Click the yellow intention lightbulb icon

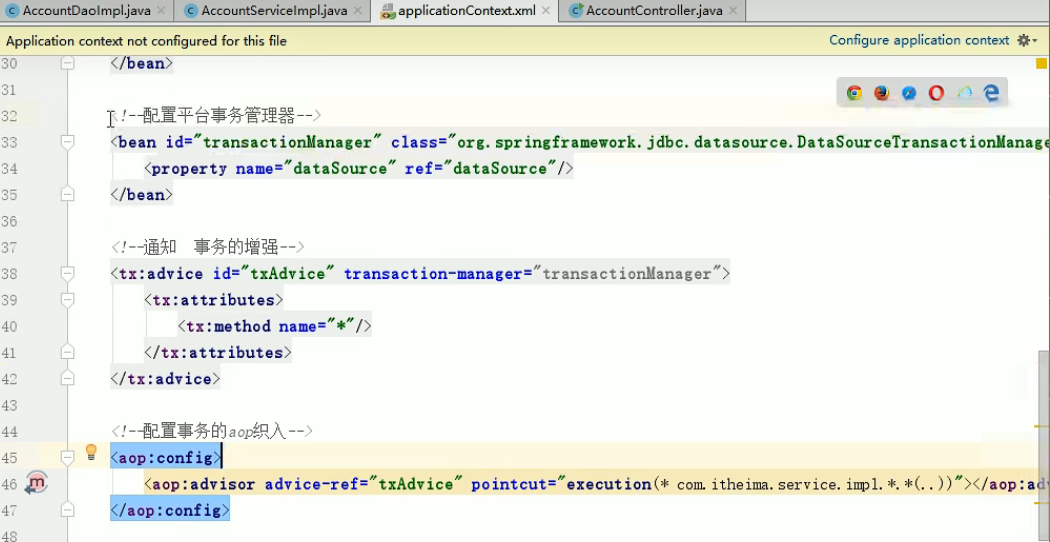91,453
